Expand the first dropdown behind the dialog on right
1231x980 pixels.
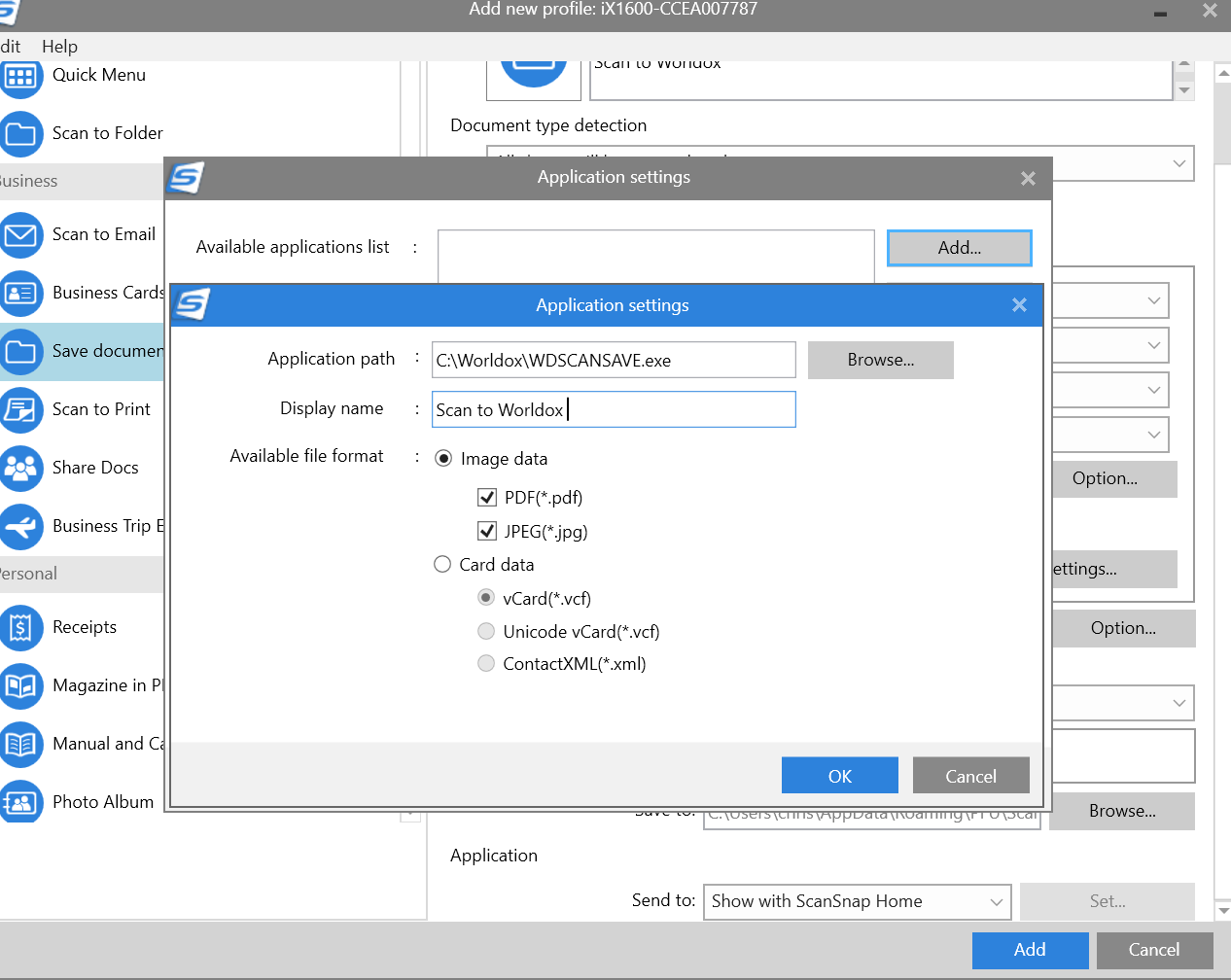(1110, 300)
